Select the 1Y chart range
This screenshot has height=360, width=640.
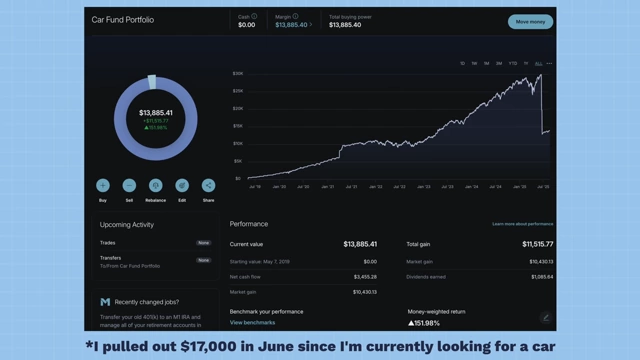pos(526,63)
